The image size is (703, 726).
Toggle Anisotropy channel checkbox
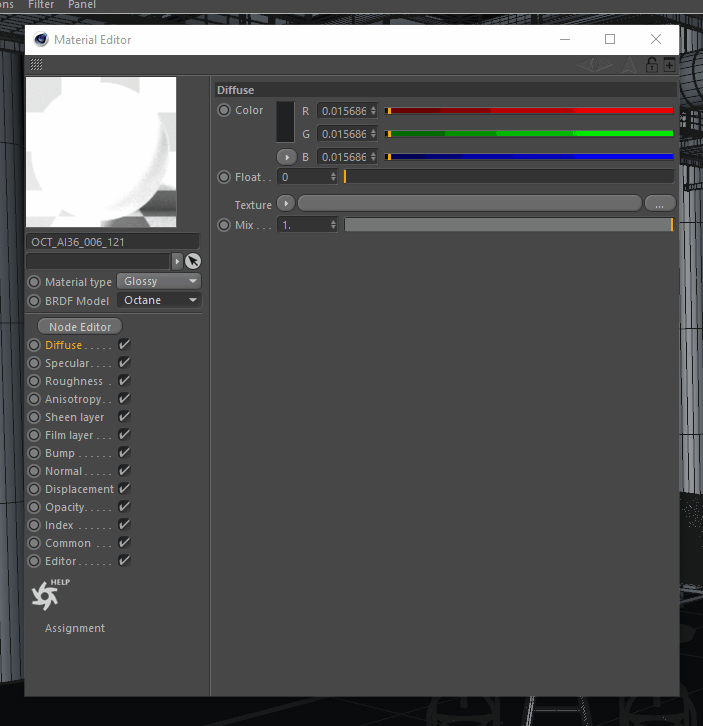[x=124, y=399]
